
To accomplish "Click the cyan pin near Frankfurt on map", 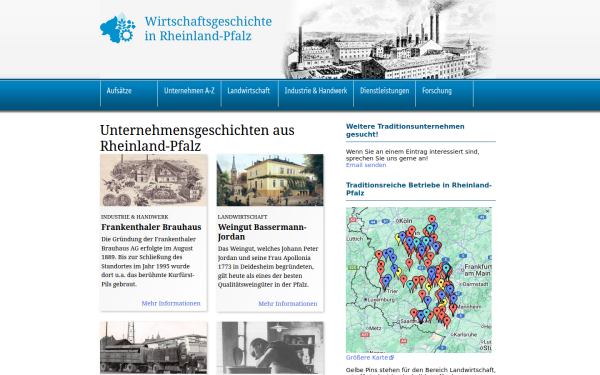I will [x=446, y=269].
